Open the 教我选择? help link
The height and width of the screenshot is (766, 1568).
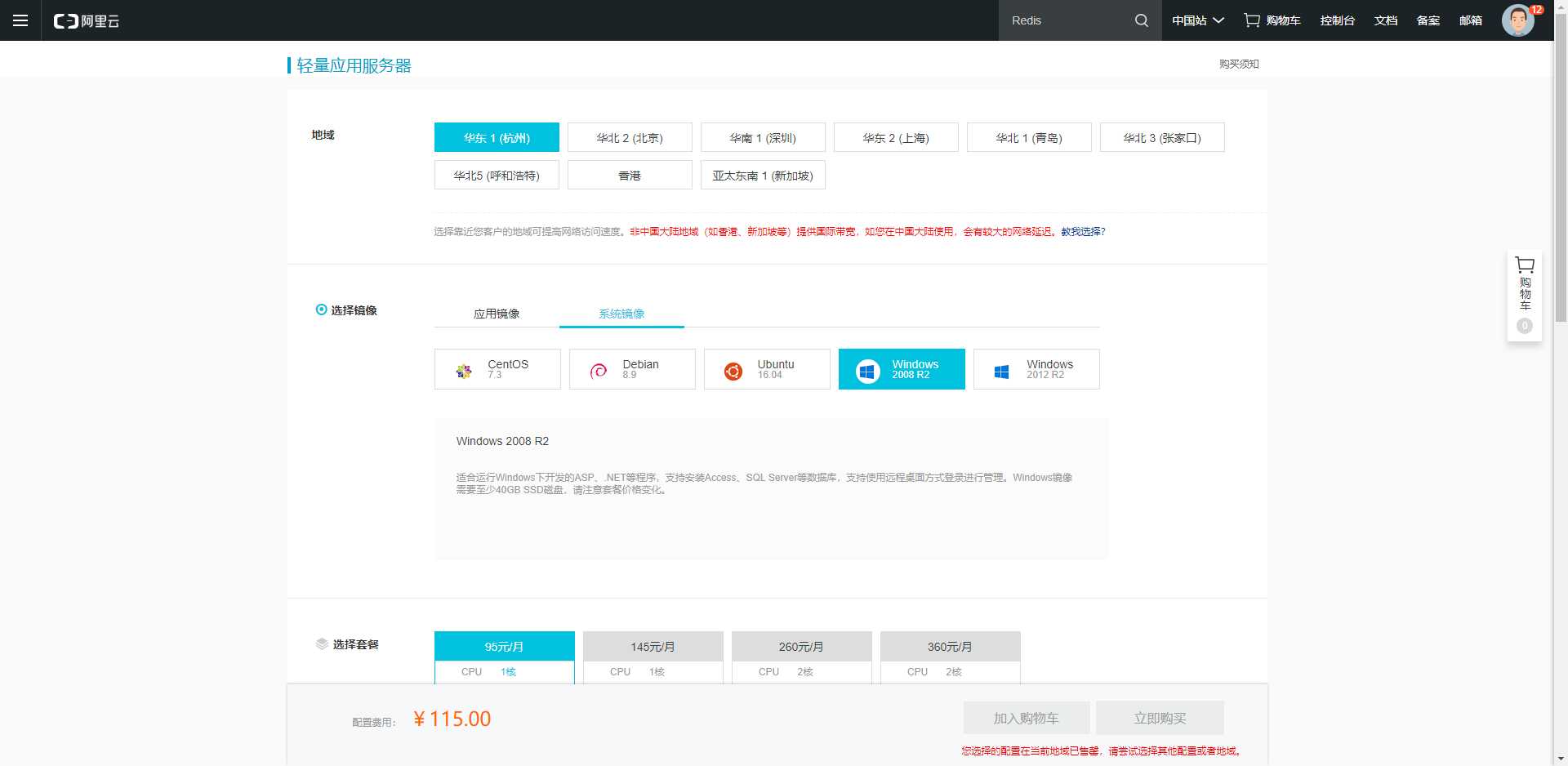coord(1083,232)
